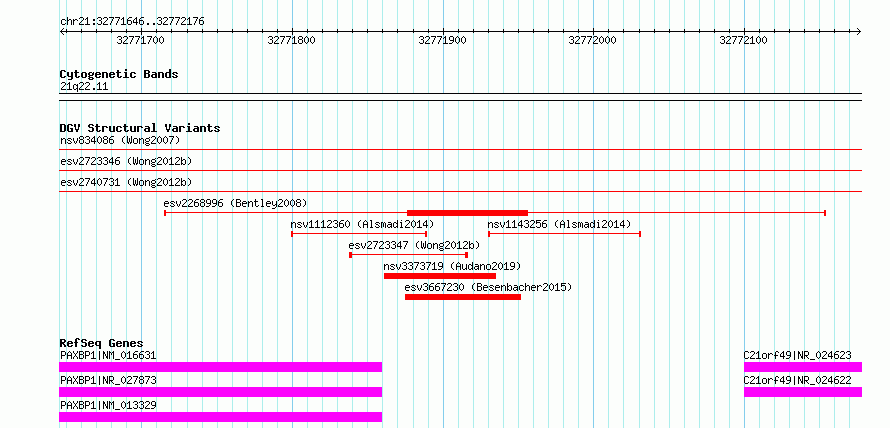The height and width of the screenshot is (428, 890).
Task: Click the 32772100 ruler position
Action: [743, 40]
